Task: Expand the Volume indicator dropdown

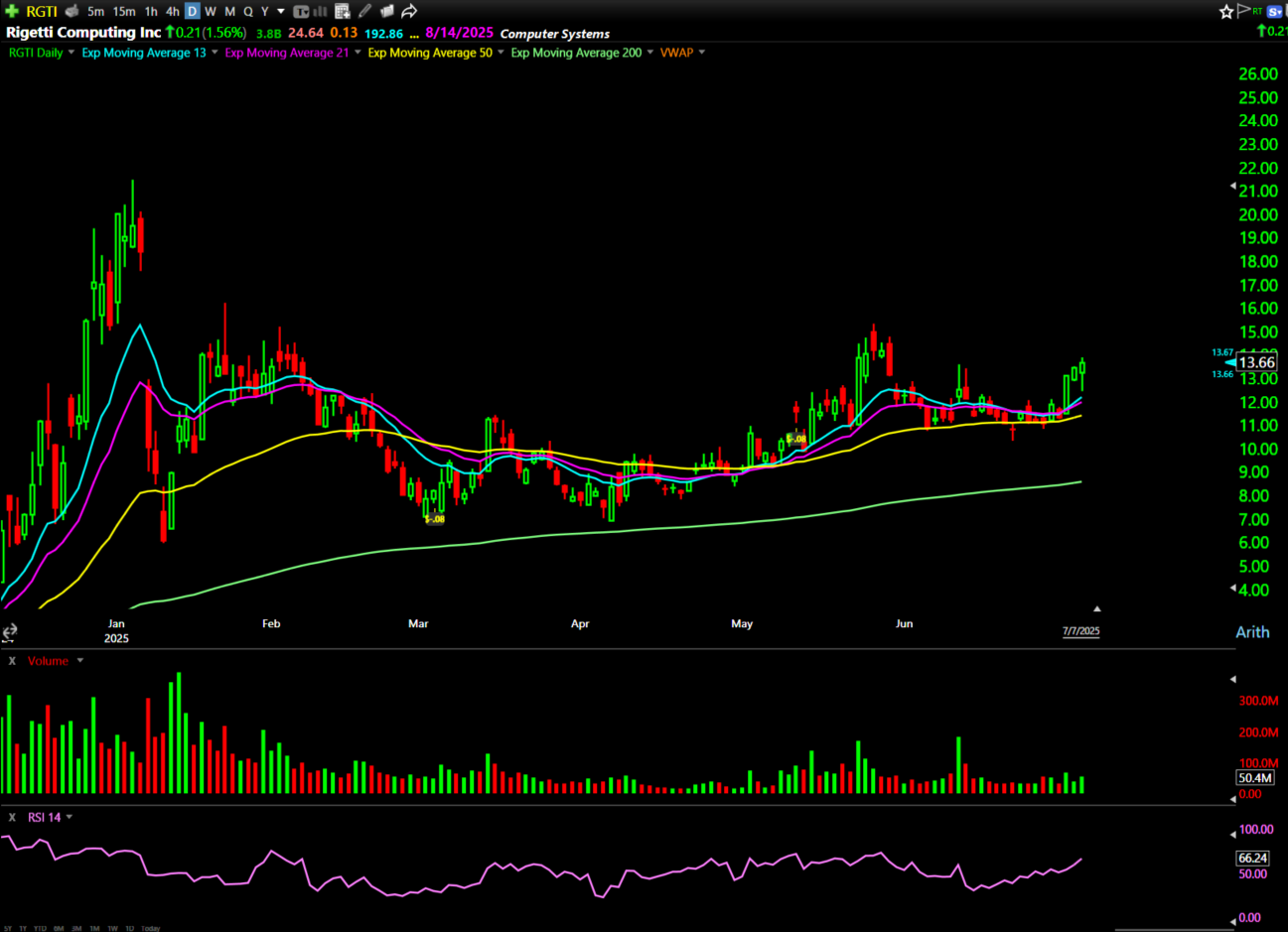Action: coord(80,661)
